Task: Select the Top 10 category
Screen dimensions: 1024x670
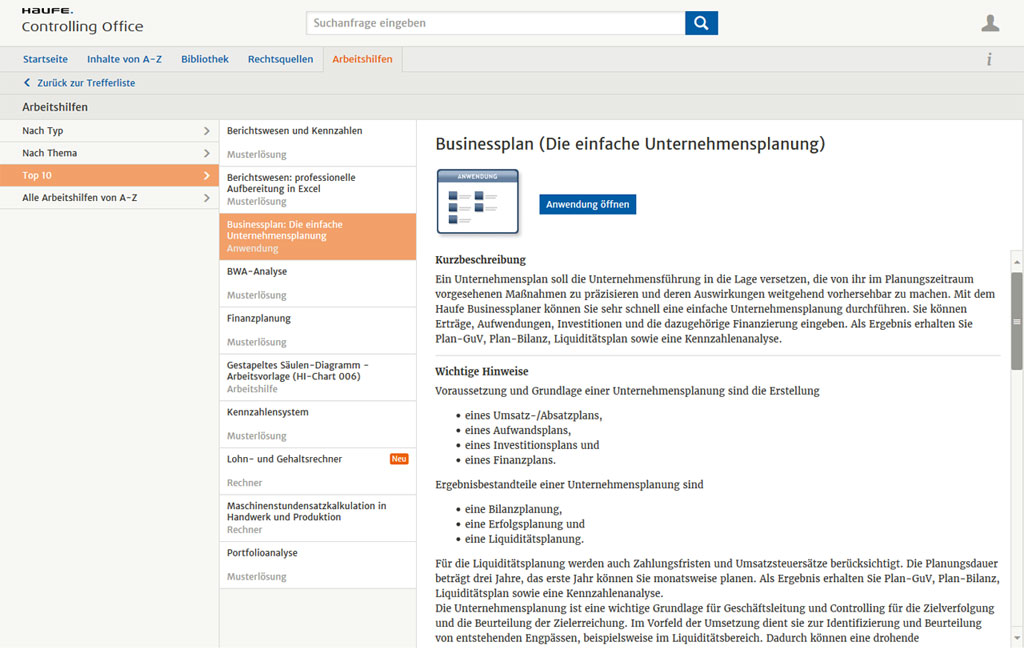Action: 109,175
